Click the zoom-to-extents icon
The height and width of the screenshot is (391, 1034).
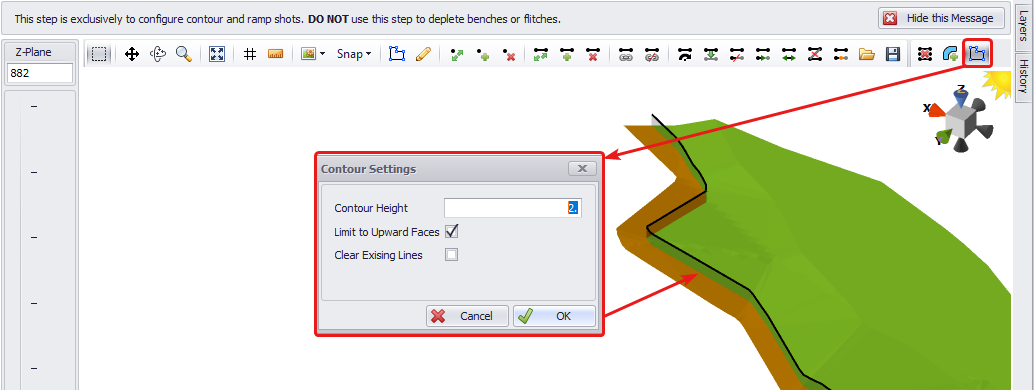[x=217, y=54]
